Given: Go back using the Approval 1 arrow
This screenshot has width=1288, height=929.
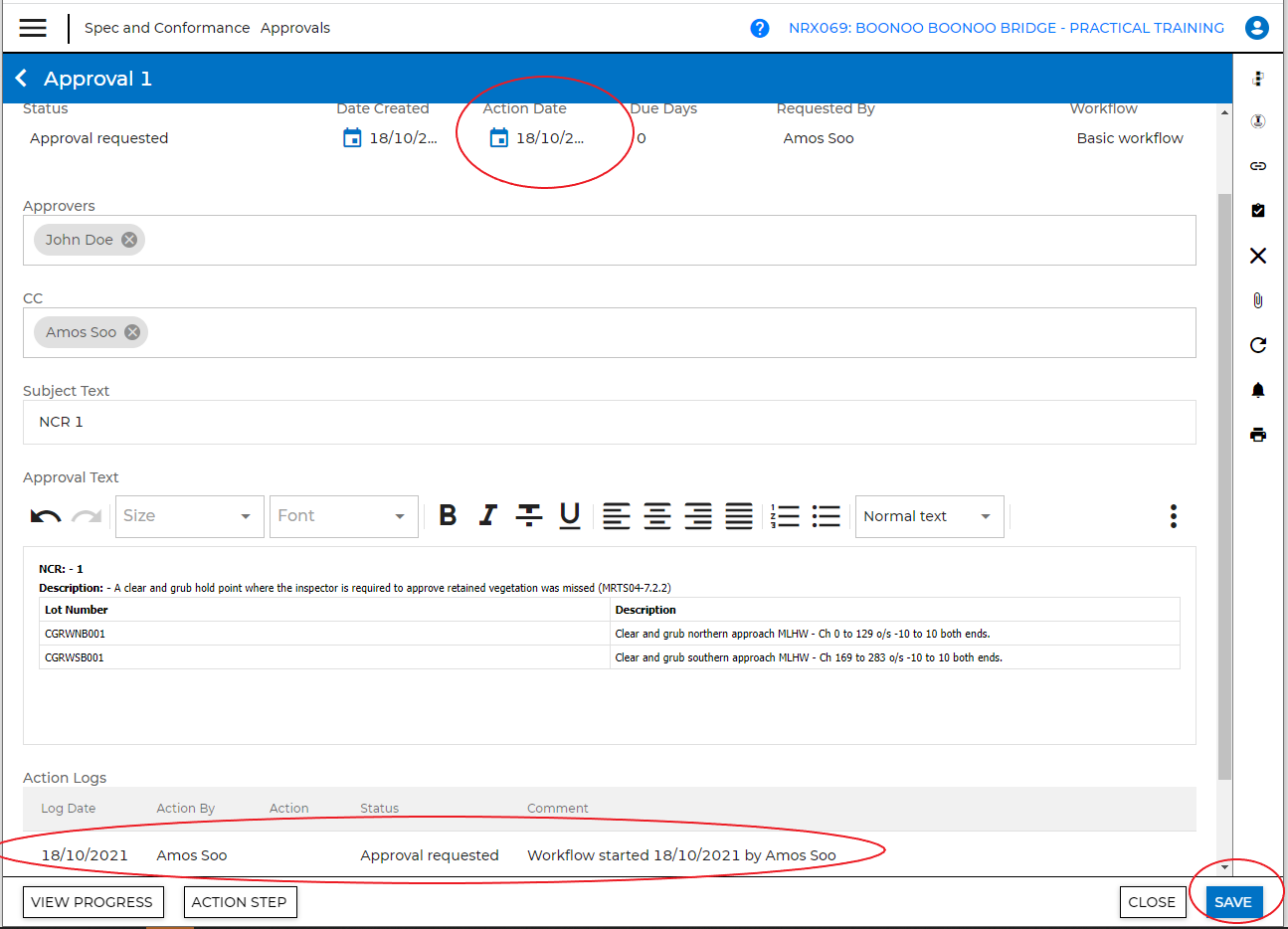Looking at the screenshot, I should pos(22,79).
